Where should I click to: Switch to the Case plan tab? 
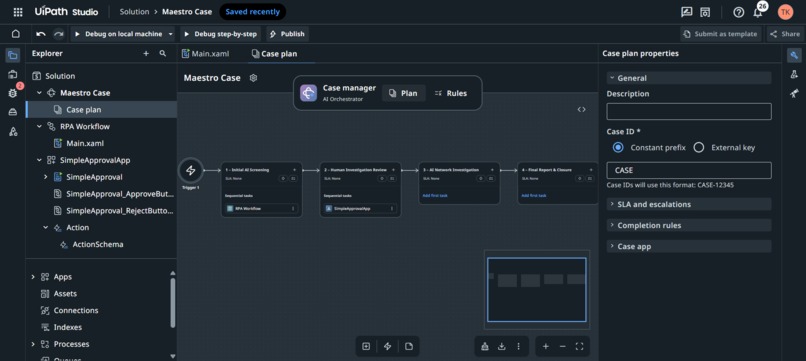coord(274,53)
